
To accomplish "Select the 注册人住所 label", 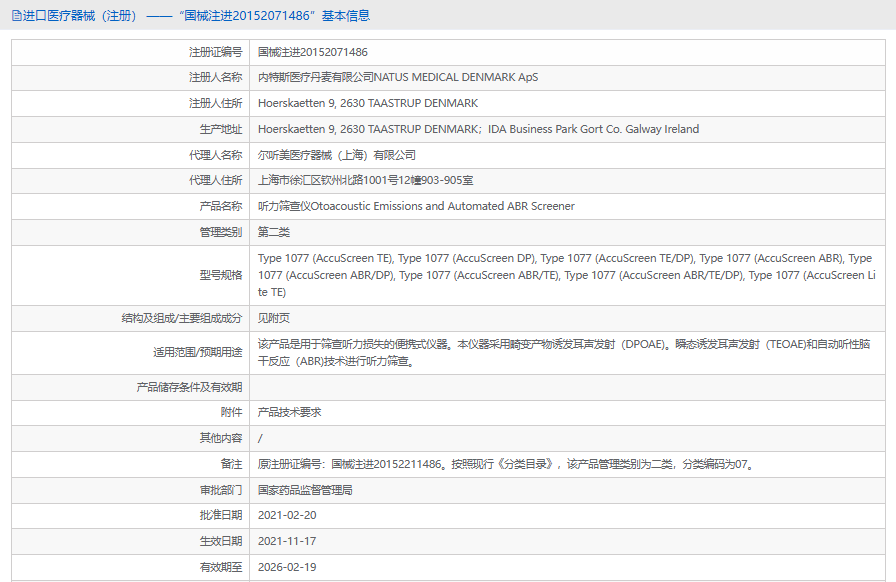I will 215,103.
